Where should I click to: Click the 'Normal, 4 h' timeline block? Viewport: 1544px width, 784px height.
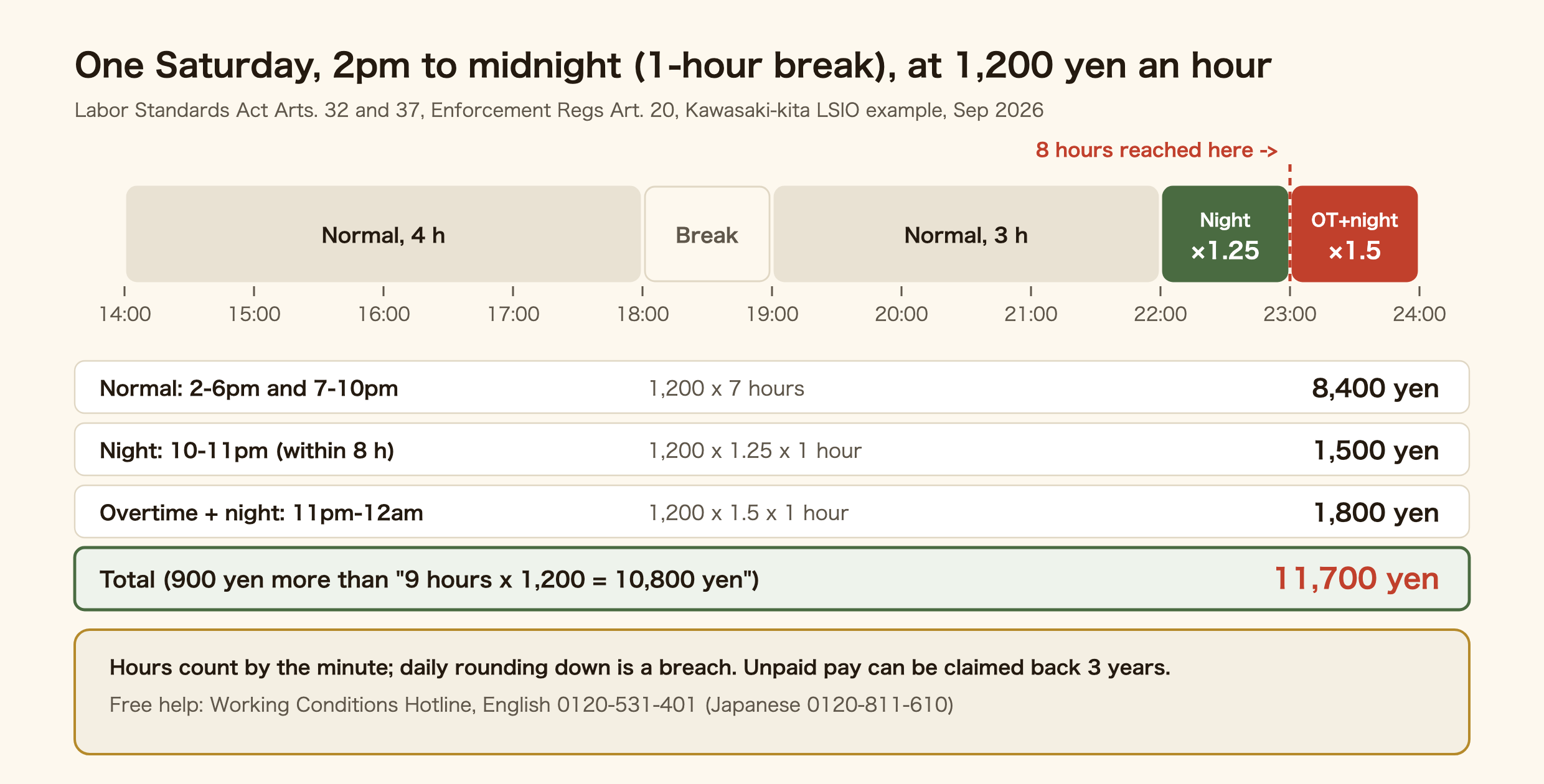(x=384, y=234)
